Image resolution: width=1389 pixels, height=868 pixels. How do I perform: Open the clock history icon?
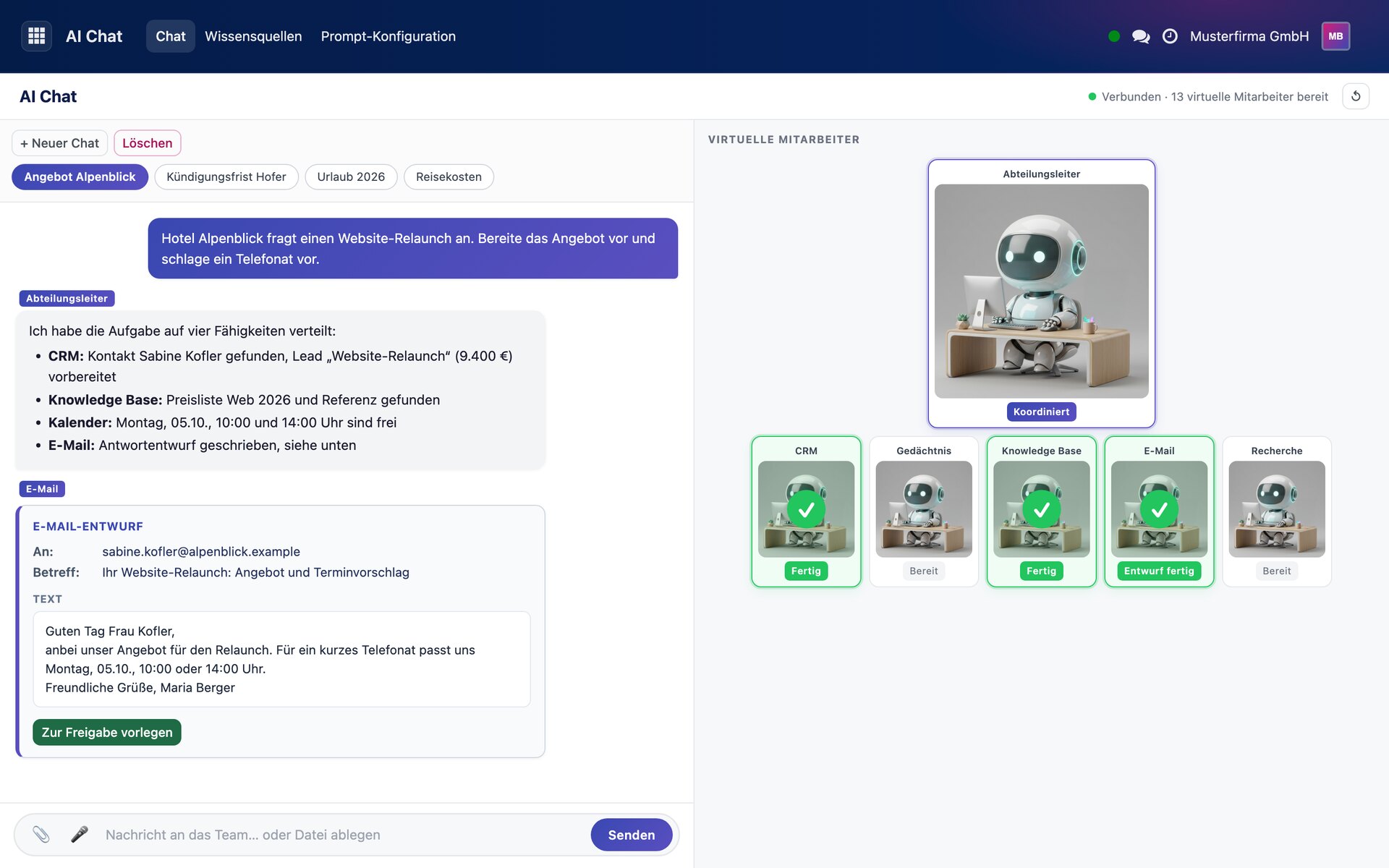pyautogui.click(x=1170, y=36)
